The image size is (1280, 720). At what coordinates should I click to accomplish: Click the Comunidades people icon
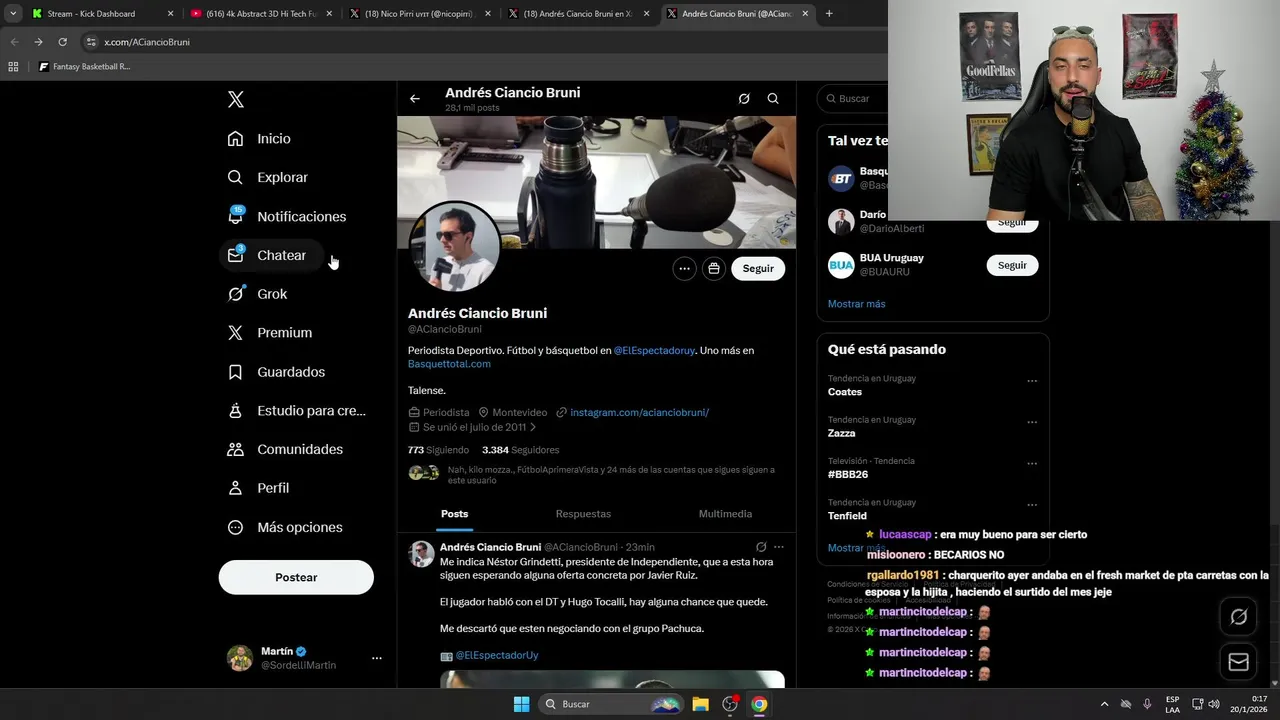[235, 449]
